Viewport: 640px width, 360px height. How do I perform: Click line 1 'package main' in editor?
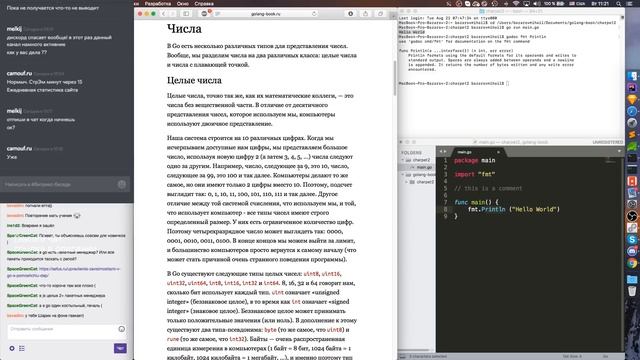pos(475,160)
